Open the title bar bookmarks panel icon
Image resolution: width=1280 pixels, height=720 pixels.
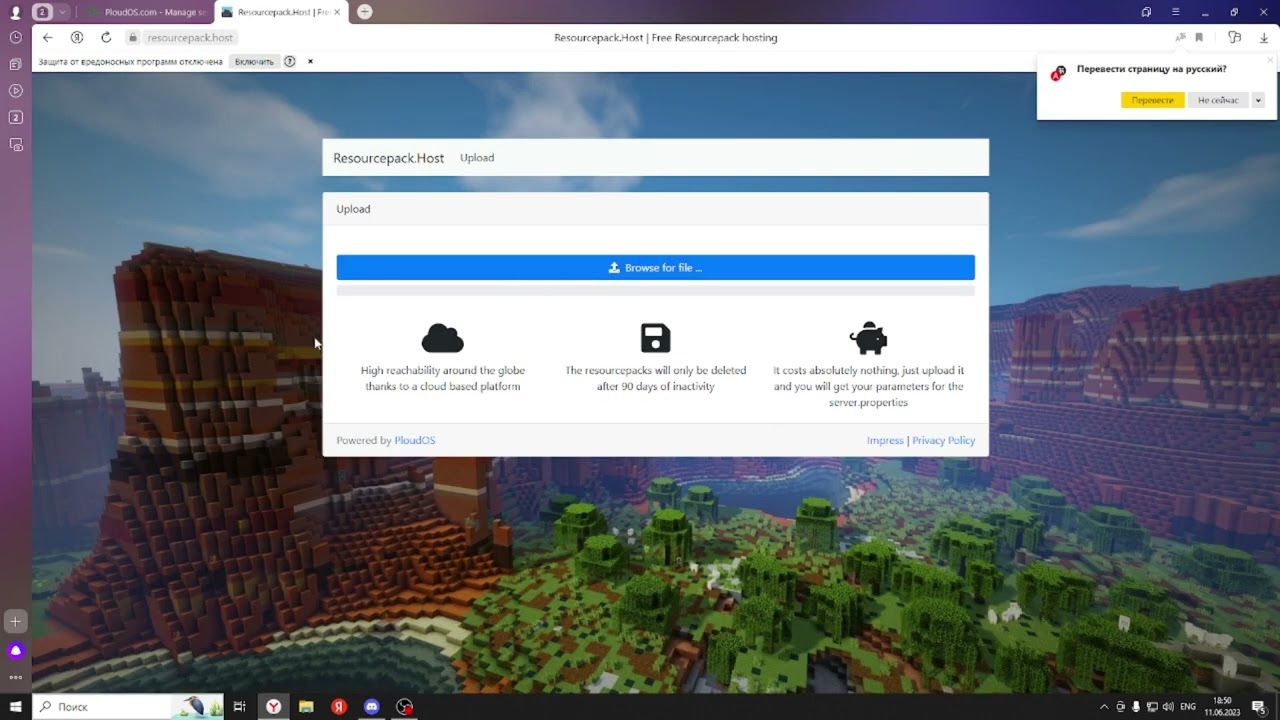coord(1146,12)
